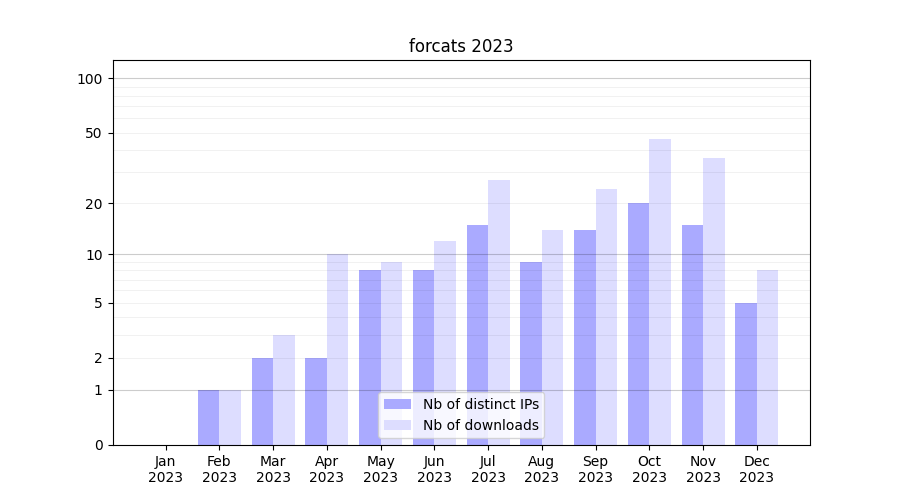Select the 'Jun 2023' x-axis label

click(434, 469)
